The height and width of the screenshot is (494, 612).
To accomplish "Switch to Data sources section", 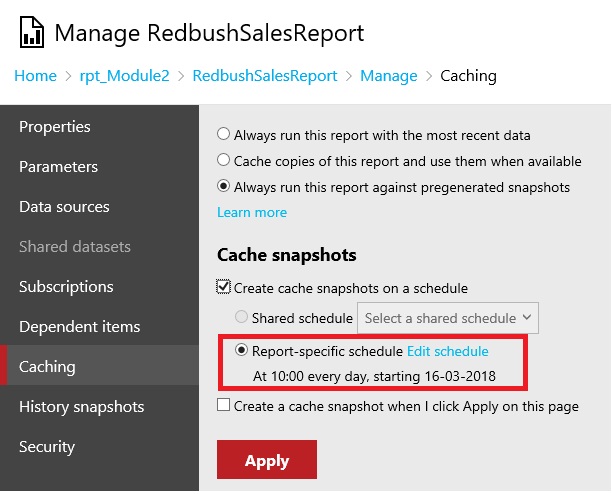I will pyautogui.click(x=64, y=207).
